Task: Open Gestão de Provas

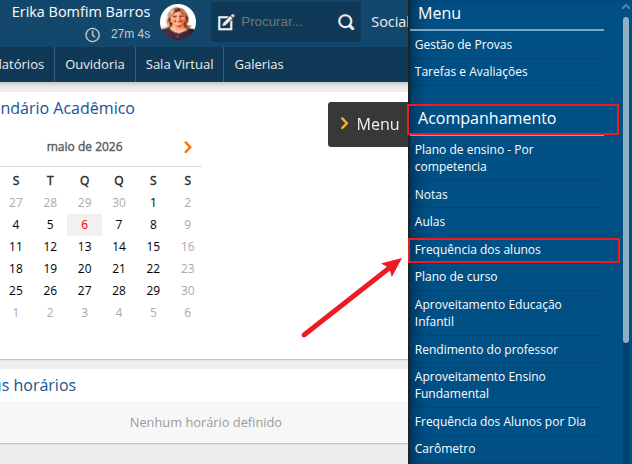Action: point(464,44)
